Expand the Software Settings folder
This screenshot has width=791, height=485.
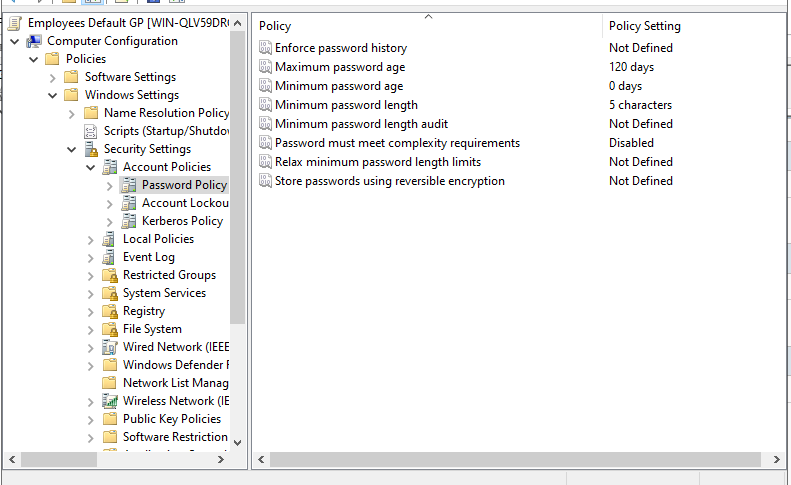(53, 77)
